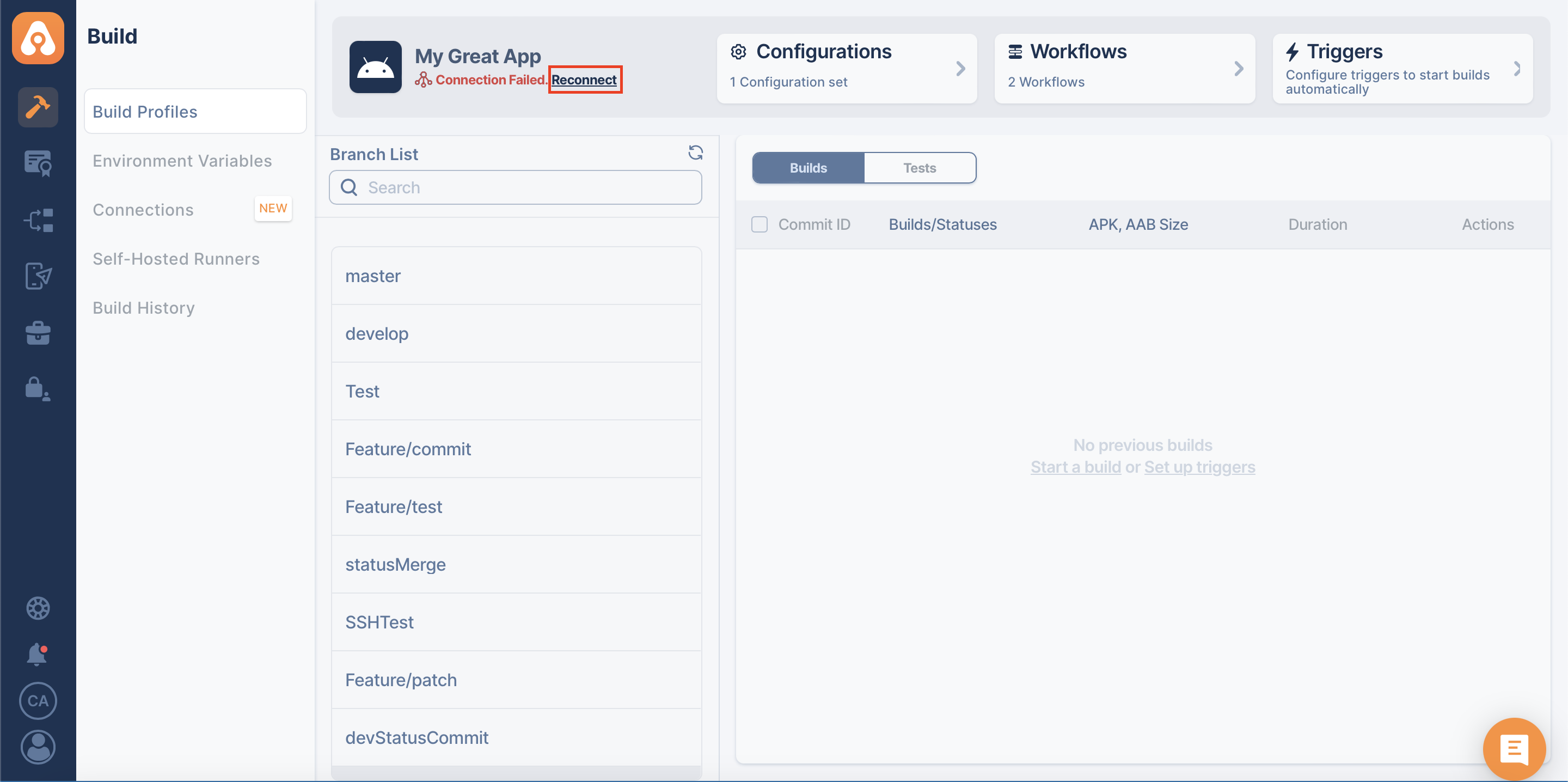Click the settings/gear icon in sidebar

point(37,607)
